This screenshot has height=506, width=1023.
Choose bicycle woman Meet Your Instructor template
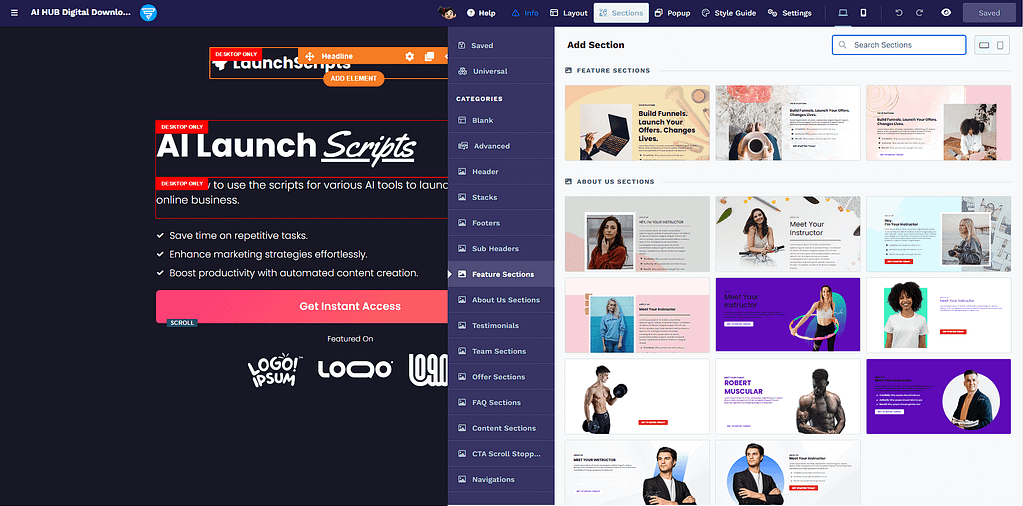(787, 234)
